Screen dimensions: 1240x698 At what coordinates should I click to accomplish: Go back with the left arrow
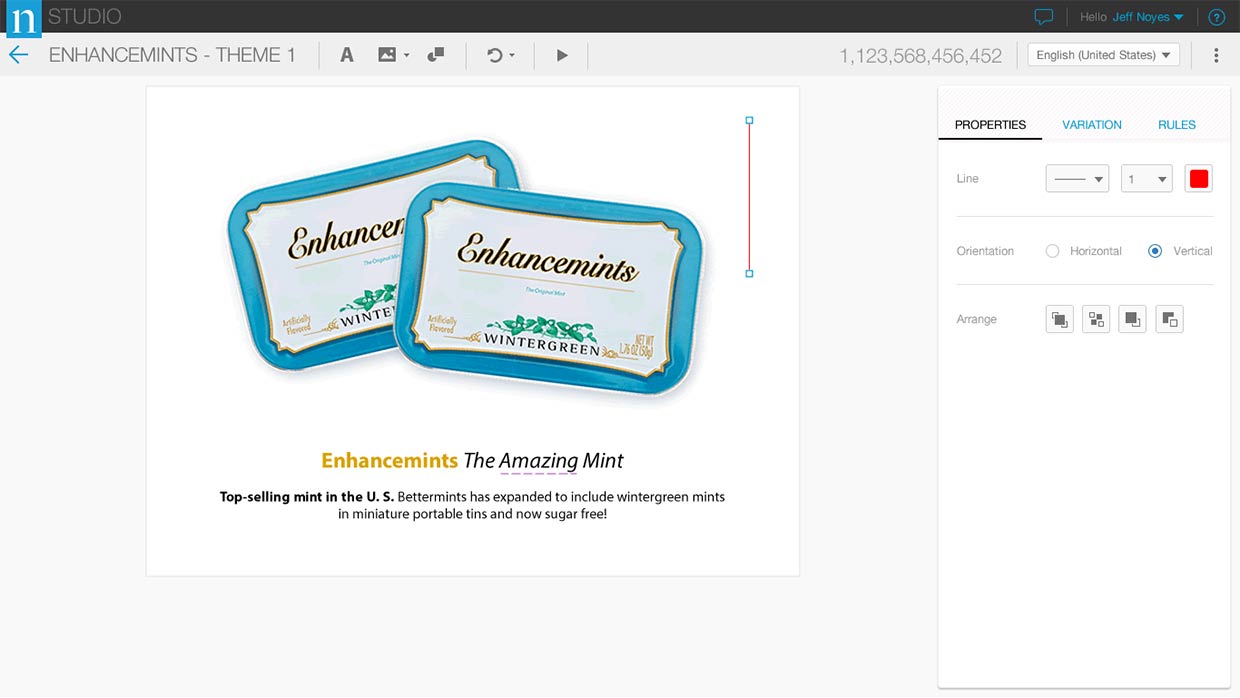click(x=18, y=55)
